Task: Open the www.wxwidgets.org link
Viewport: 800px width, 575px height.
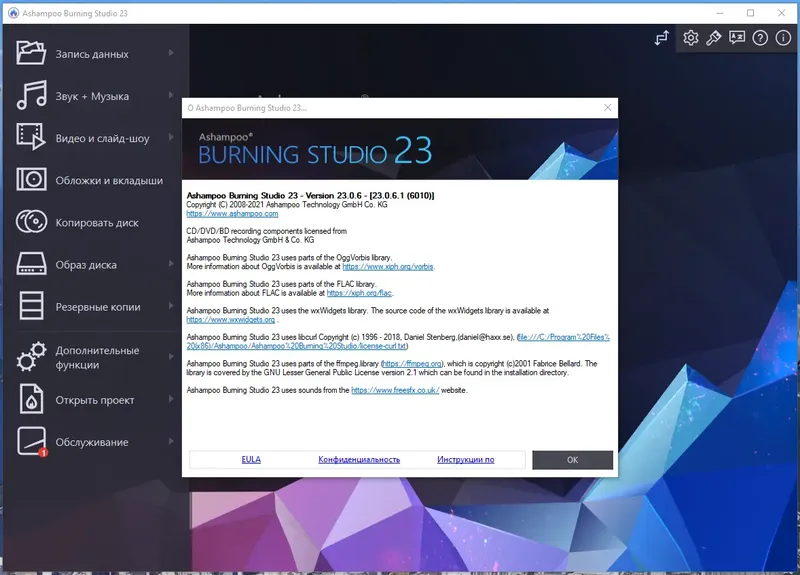Action: pyautogui.click(x=231, y=319)
